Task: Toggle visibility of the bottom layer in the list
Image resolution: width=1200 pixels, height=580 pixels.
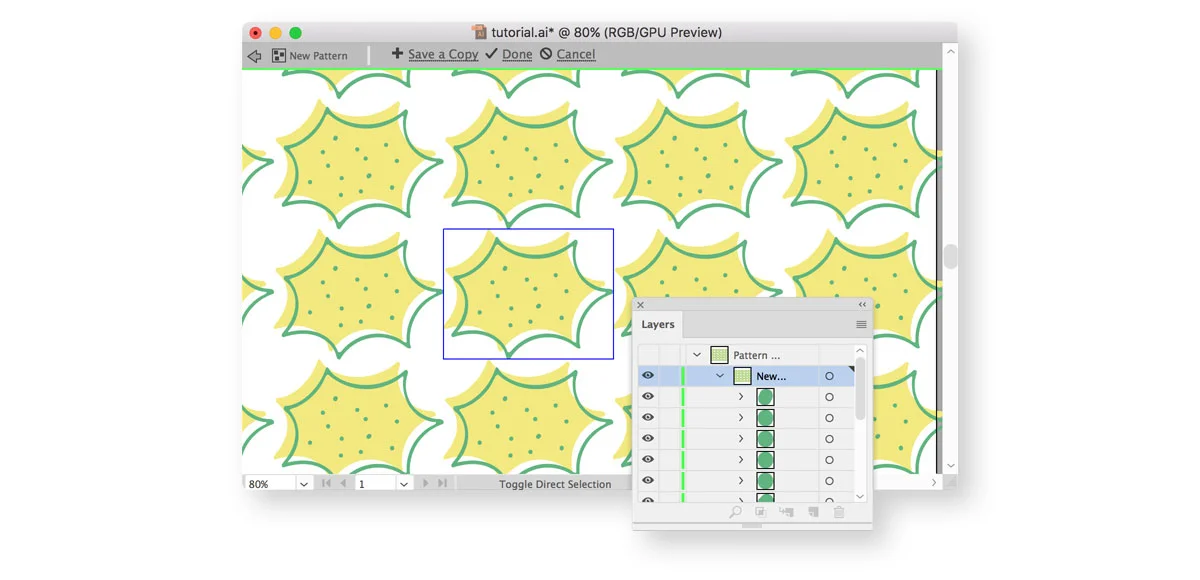Action: click(x=648, y=499)
